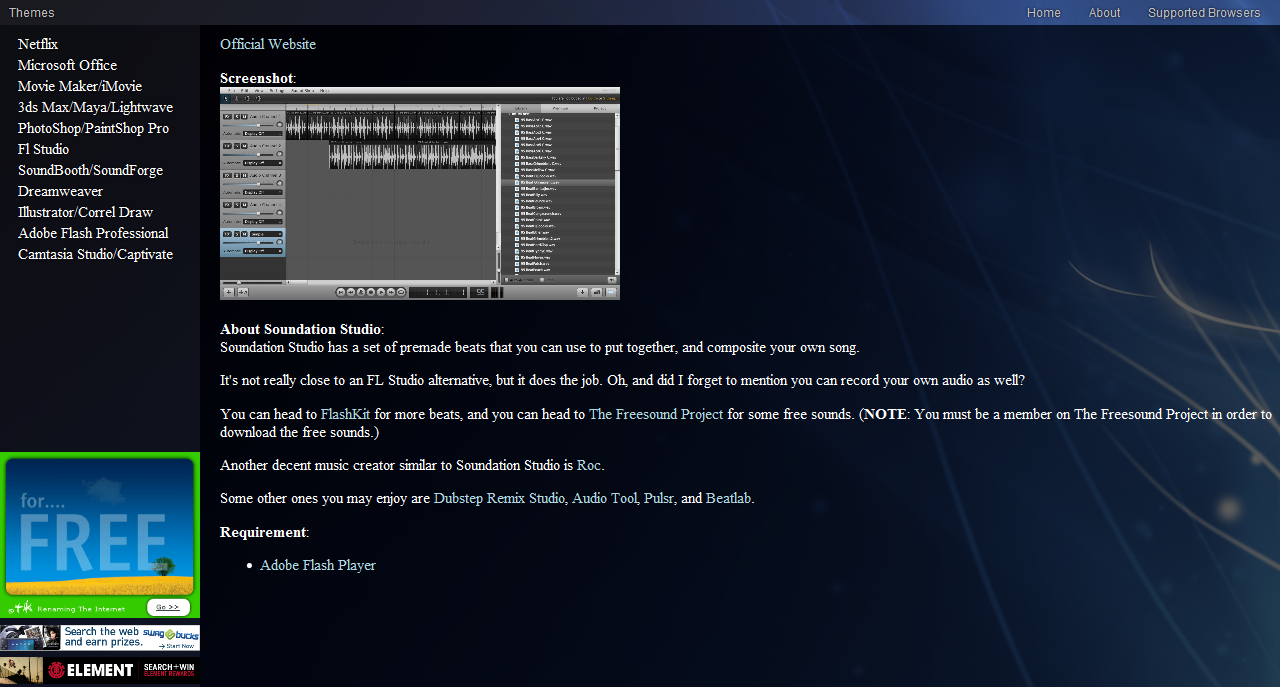Click the Swagbucks logo in the ad
Image resolution: width=1280 pixels, height=687 pixels.
pyautogui.click(x=170, y=634)
